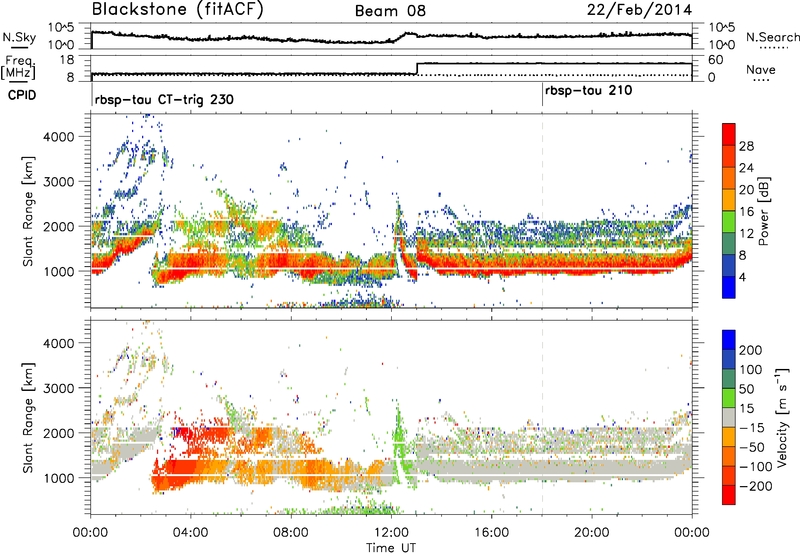The height and width of the screenshot is (554, 800).
Task: Click the frequency step-up near 13:00 UT
Action: tap(417, 68)
